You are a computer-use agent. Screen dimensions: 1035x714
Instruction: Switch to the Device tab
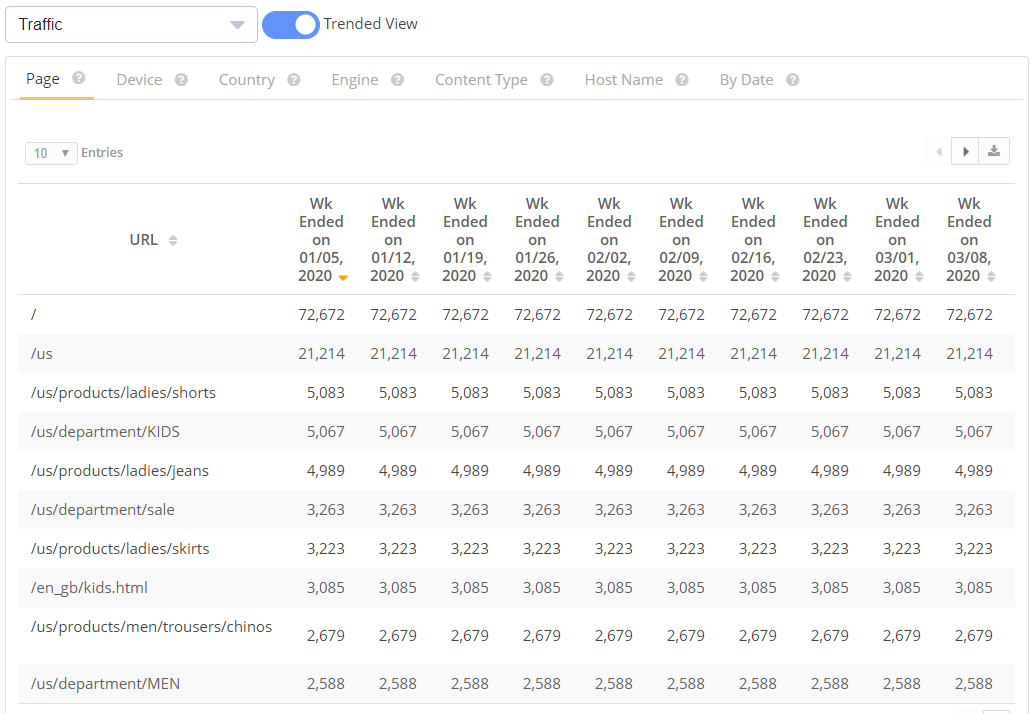point(139,80)
